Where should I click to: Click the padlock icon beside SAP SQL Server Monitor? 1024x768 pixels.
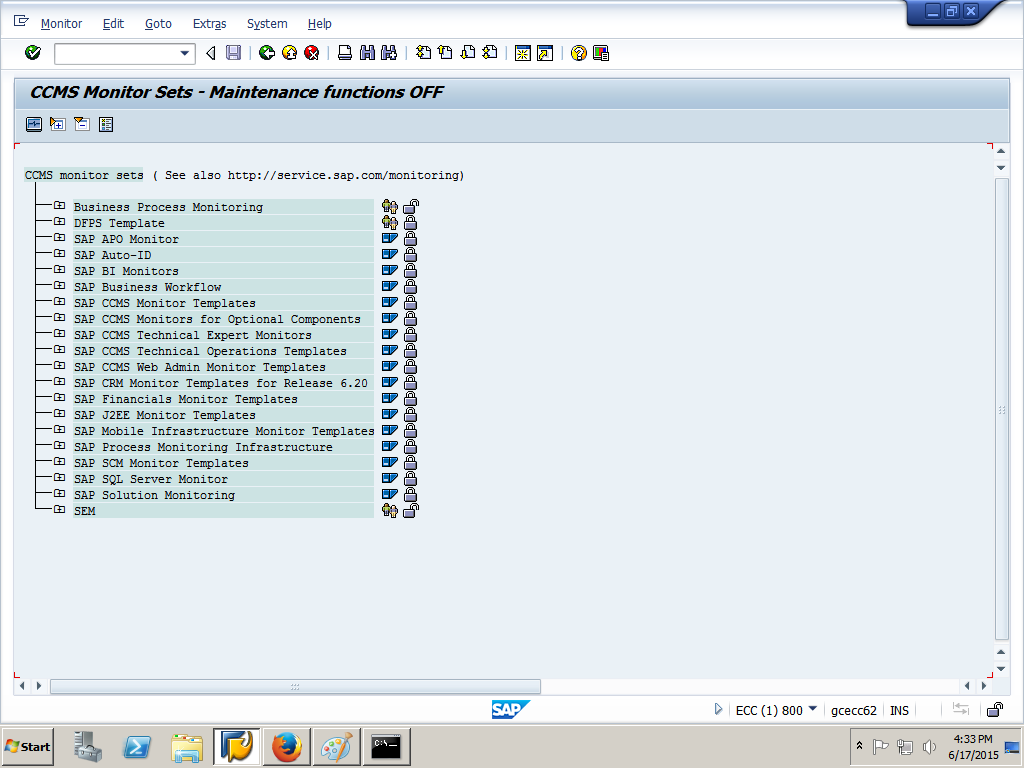[x=410, y=478]
